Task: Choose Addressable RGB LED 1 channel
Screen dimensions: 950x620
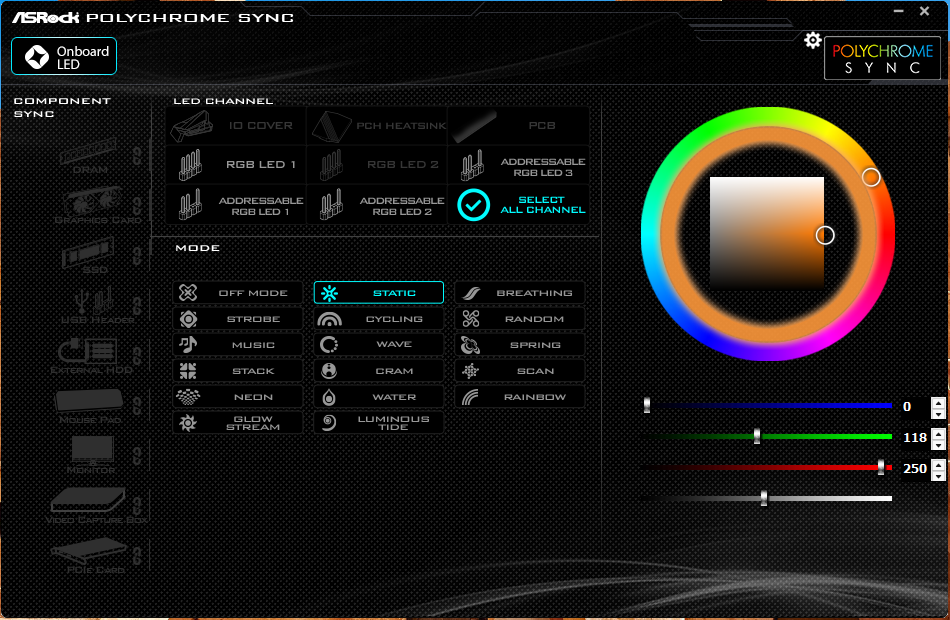Action: pos(236,205)
